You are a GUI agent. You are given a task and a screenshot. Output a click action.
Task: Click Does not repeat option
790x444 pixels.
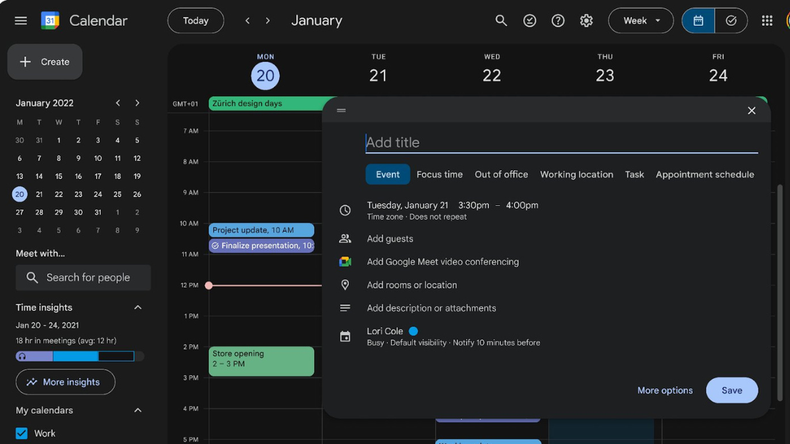click(x=438, y=217)
